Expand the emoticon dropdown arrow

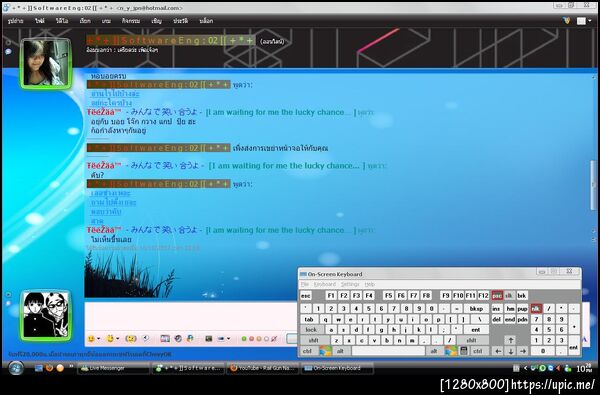[99, 339]
